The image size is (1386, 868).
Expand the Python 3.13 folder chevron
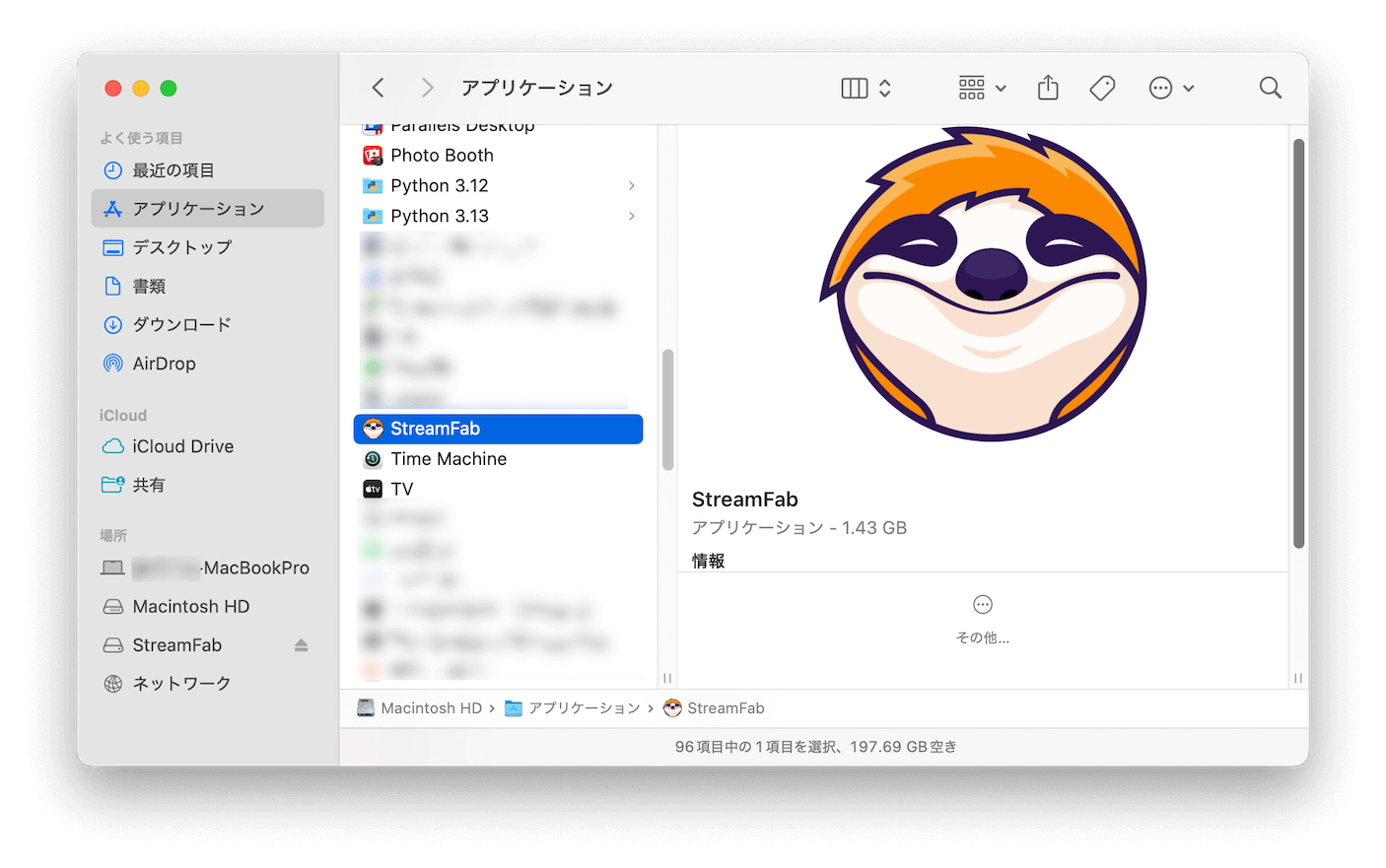(632, 216)
